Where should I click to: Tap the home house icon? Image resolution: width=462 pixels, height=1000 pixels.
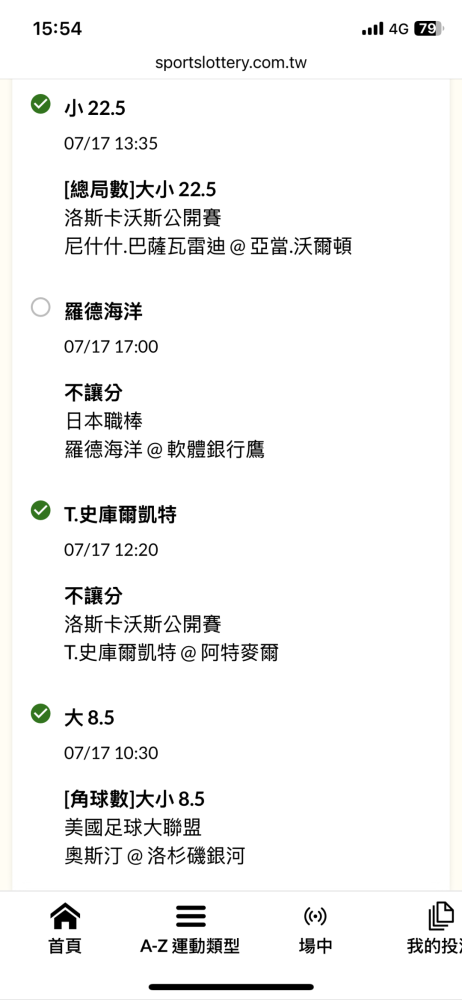[x=64, y=916]
